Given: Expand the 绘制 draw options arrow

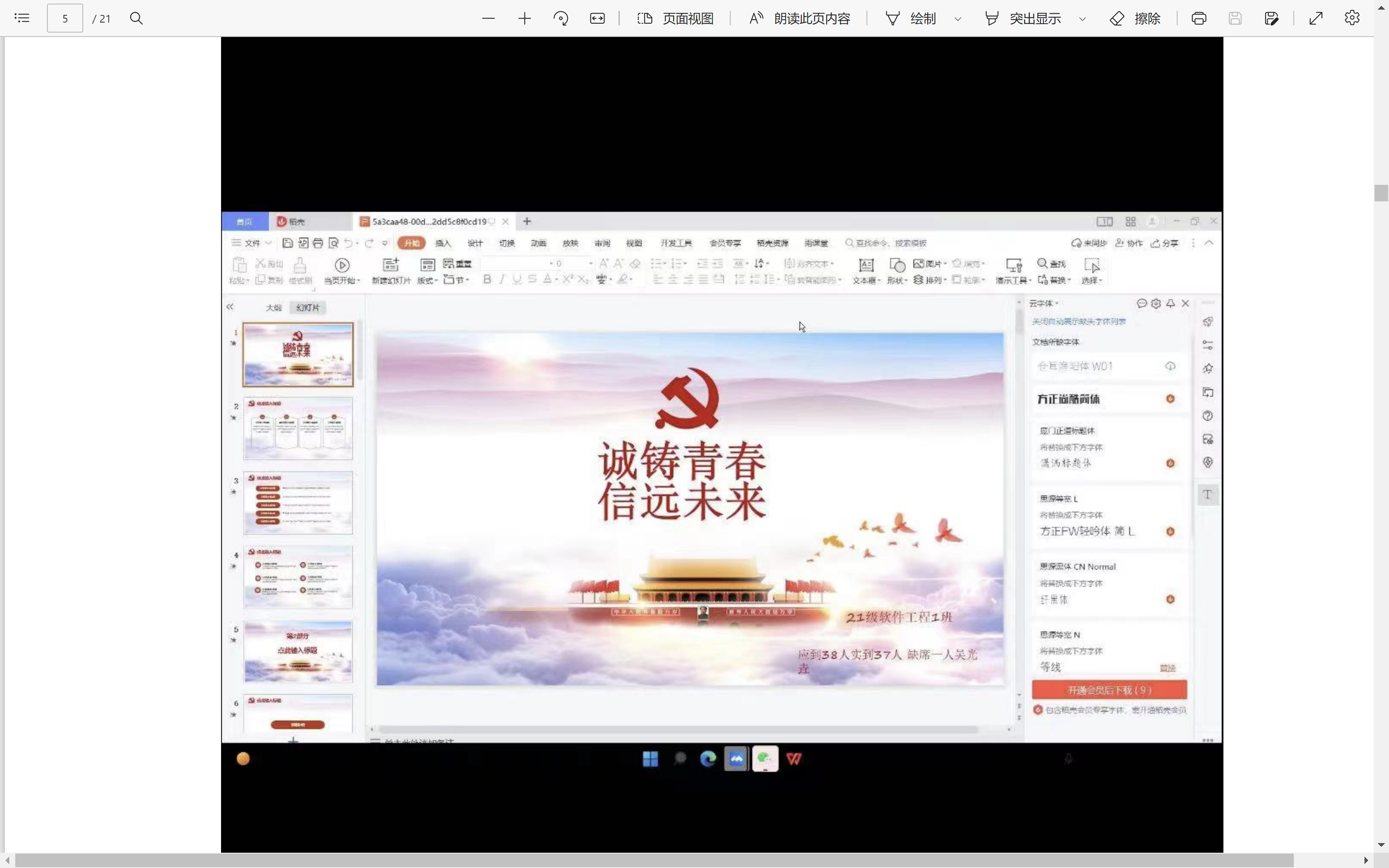Looking at the screenshot, I should tap(958, 19).
